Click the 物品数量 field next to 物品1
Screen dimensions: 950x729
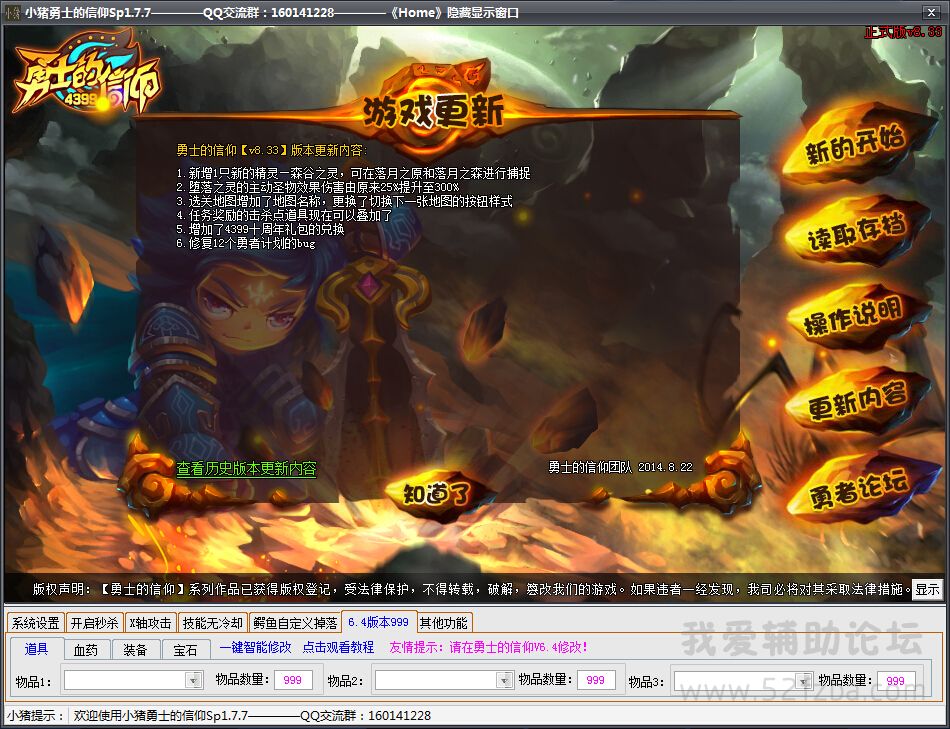click(293, 680)
